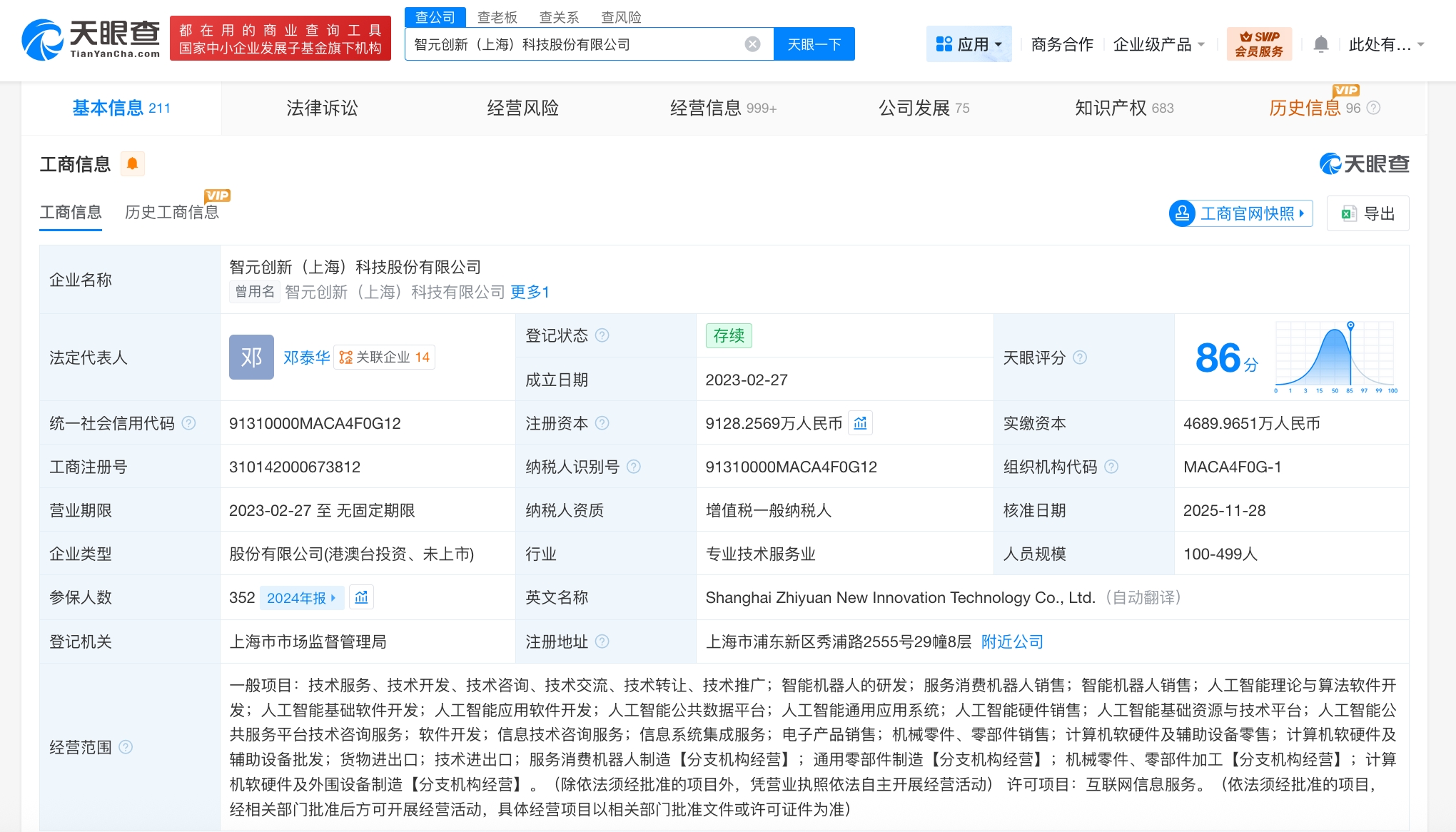Expand the 企业级产品 dropdown
The width and height of the screenshot is (1456, 832).
[x=1158, y=44]
